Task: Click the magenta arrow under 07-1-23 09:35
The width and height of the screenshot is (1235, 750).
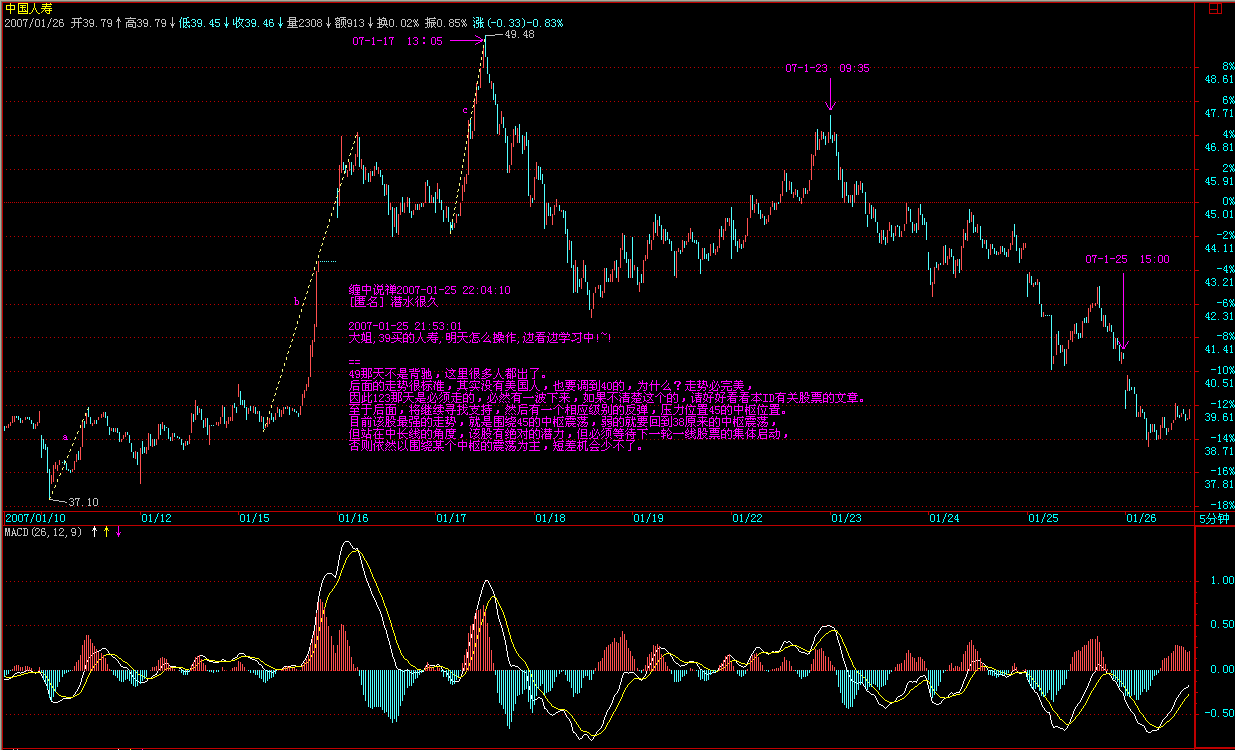Action: (x=830, y=95)
